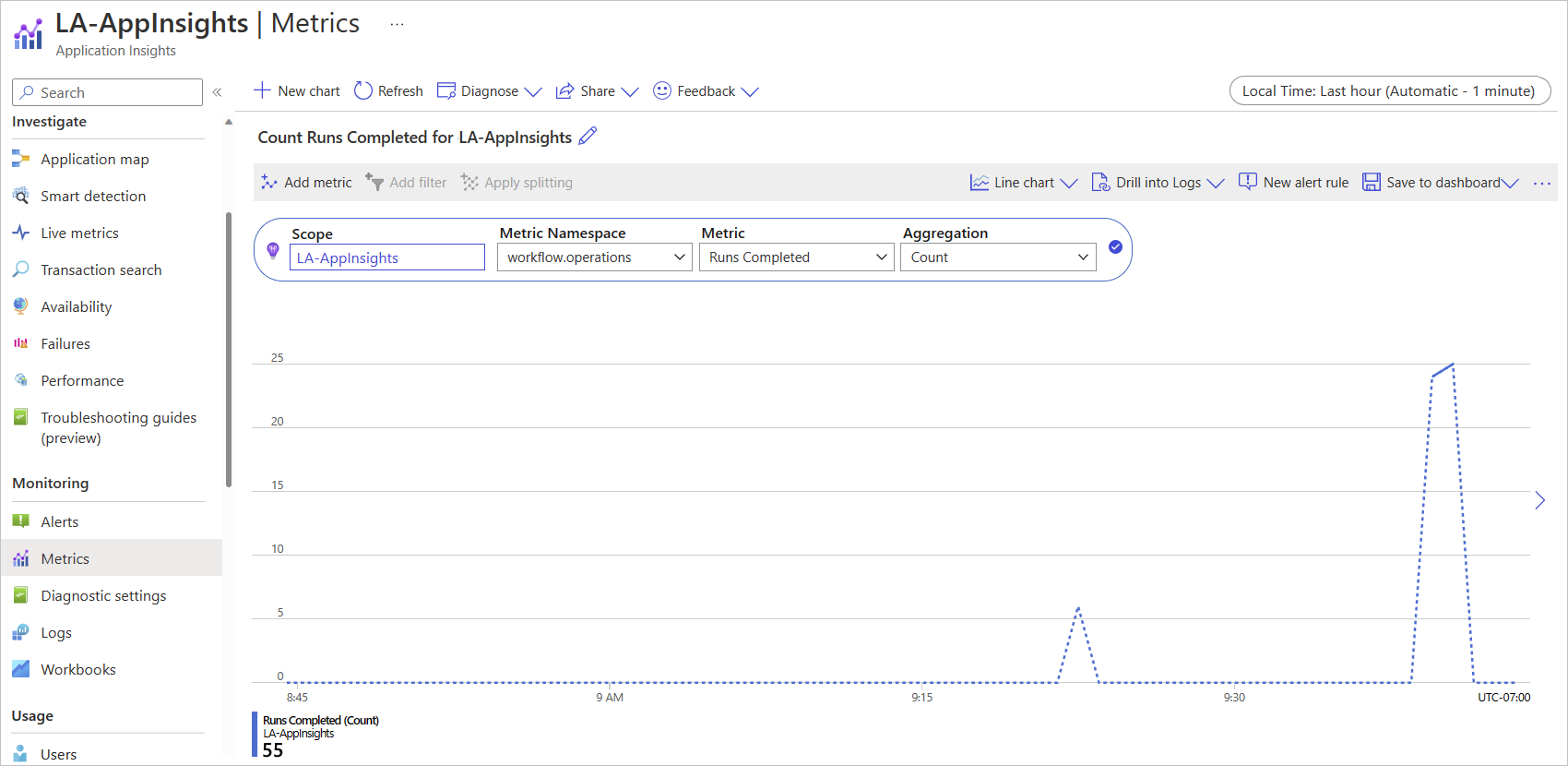Toggle the blue metric checkmark circle
Viewport: 1568px width, 766px height.
1115,246
